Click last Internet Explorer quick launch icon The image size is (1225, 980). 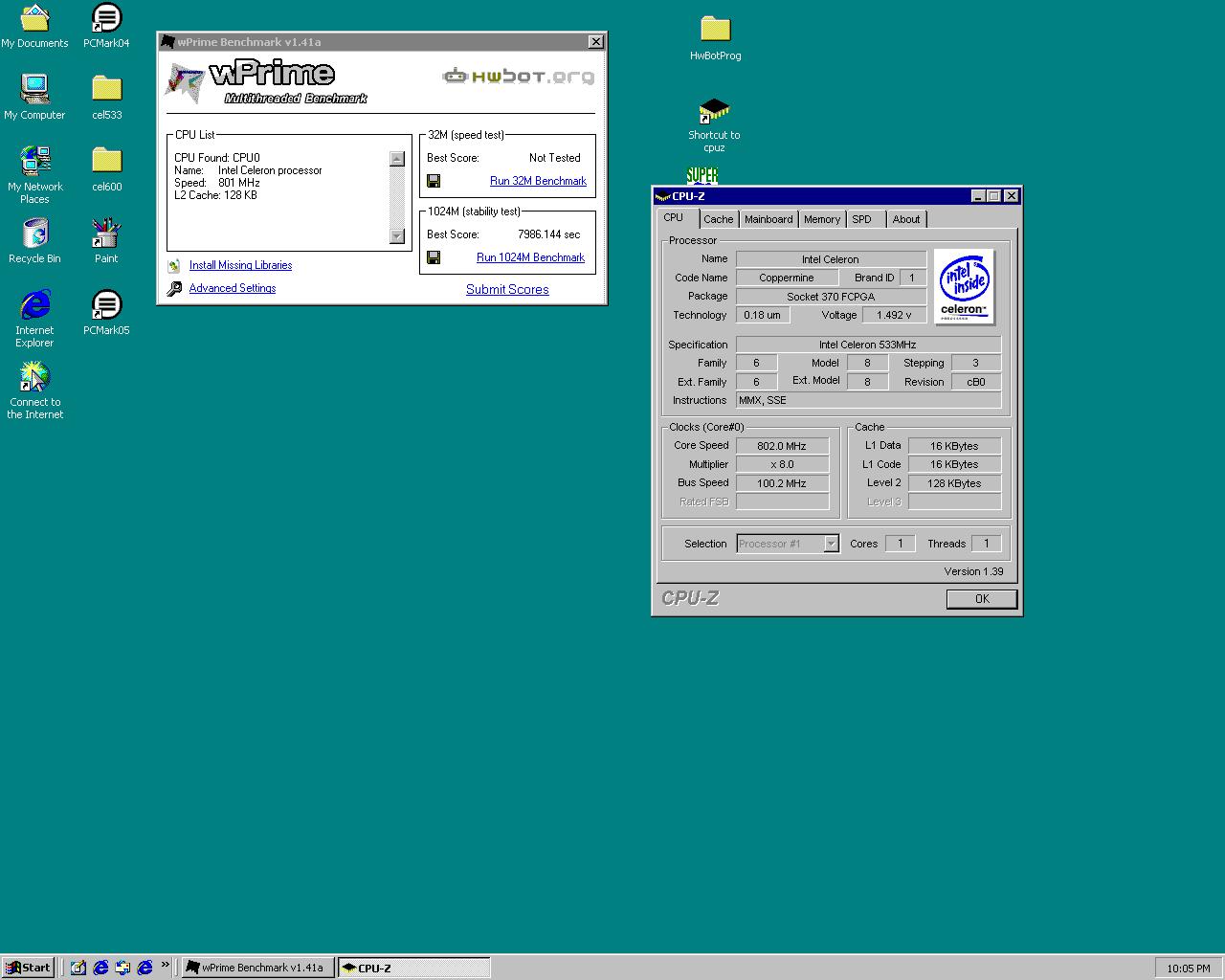(x=145, y=968)
